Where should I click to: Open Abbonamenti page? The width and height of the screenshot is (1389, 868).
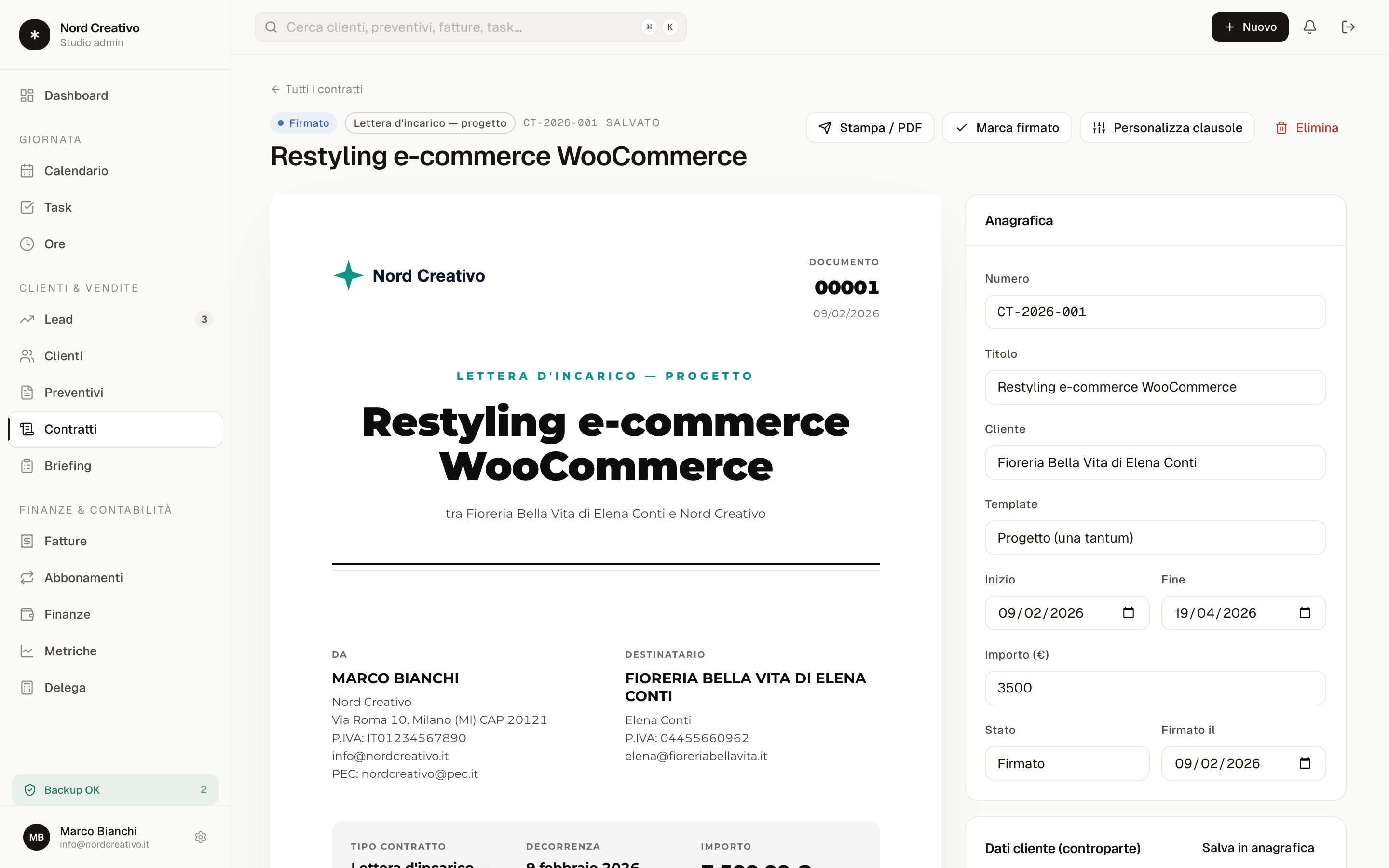pyautogui.click(x=115, y=578)
